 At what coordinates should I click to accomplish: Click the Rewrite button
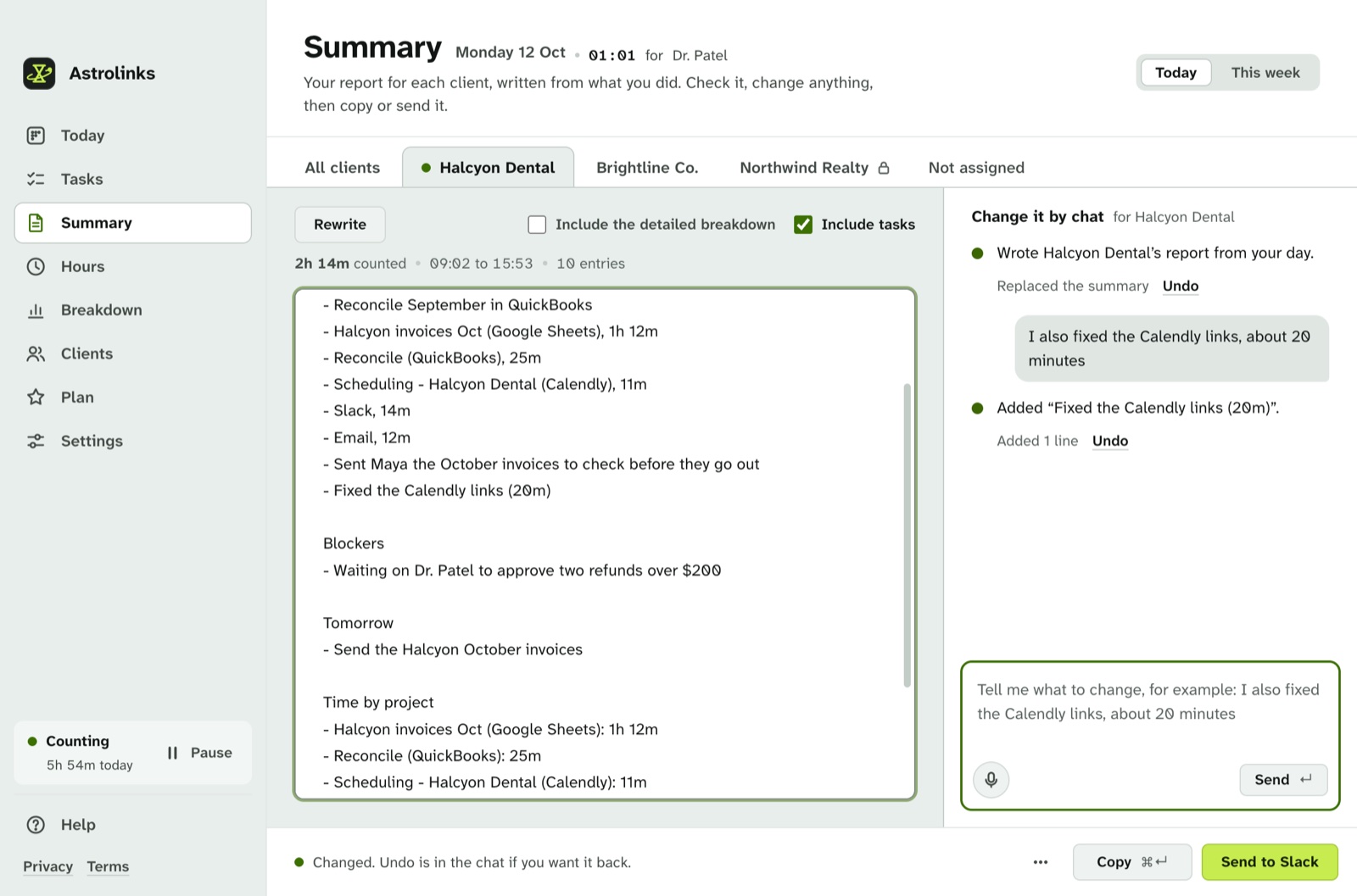pyautogui.click(x=340, y=225)
